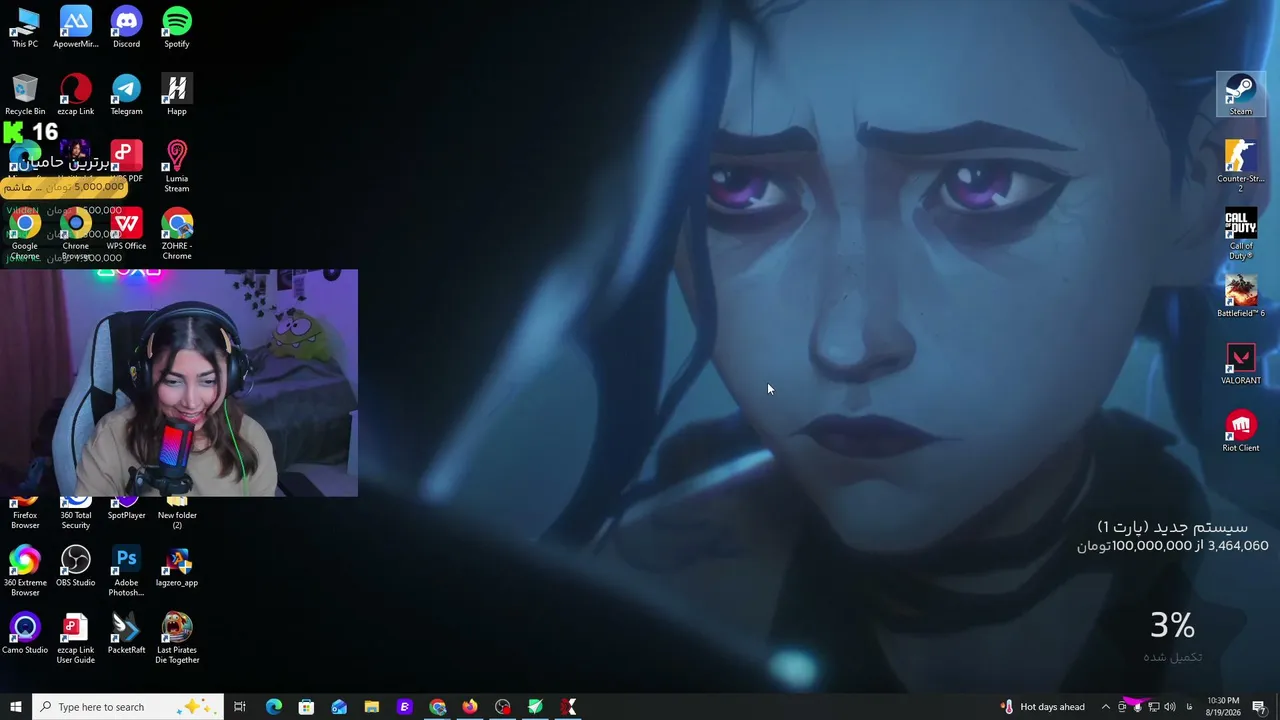Open File Explorer from the taskbar
This screenshot has width=1280, height=720.
click(371, 707)
